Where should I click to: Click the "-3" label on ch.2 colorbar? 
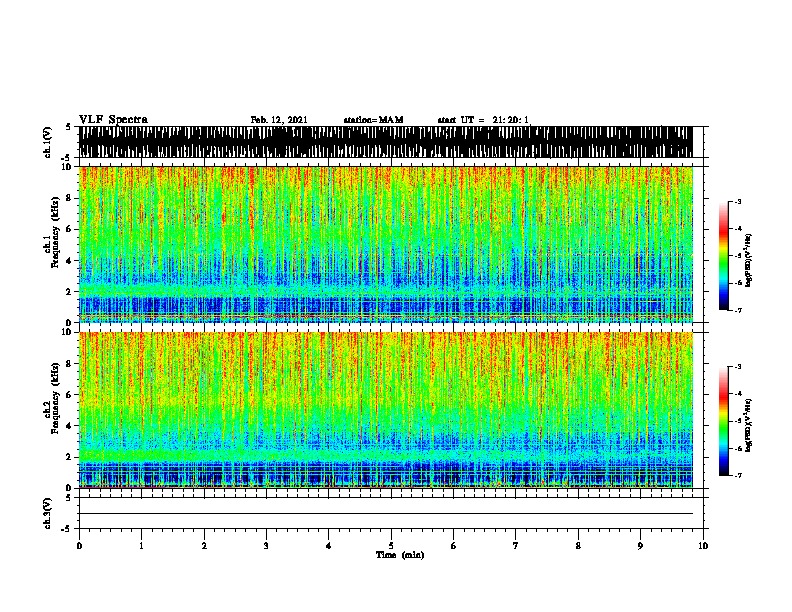click(738, 367)
